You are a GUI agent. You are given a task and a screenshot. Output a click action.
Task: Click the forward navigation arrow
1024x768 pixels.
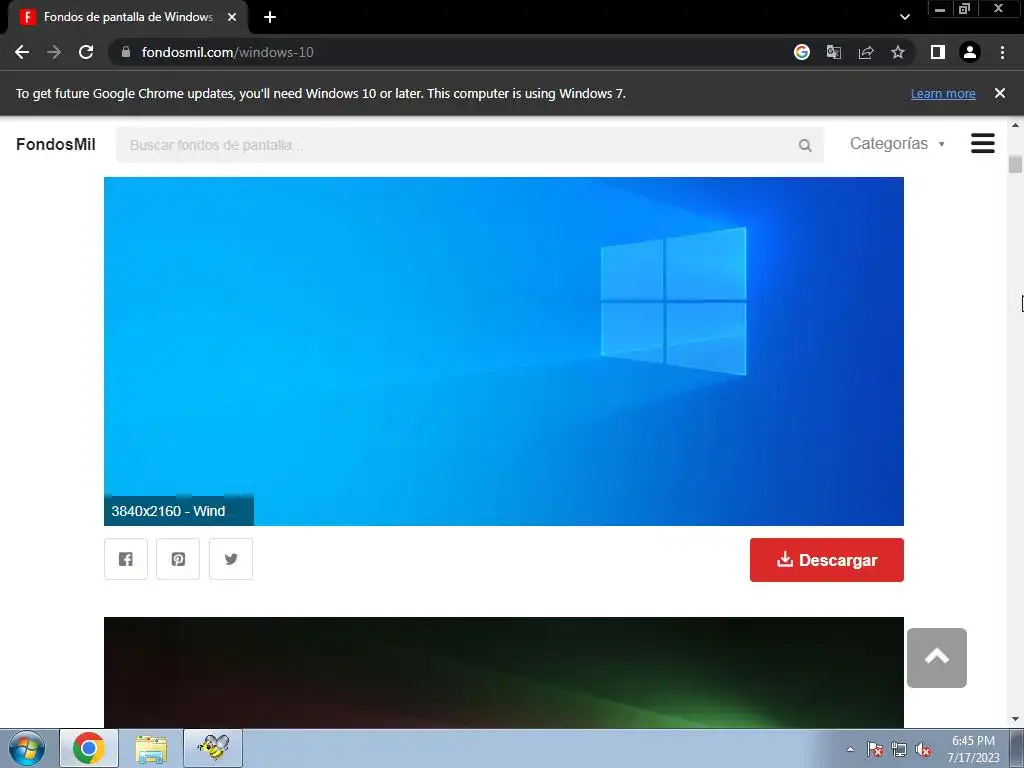pos(54,52)
